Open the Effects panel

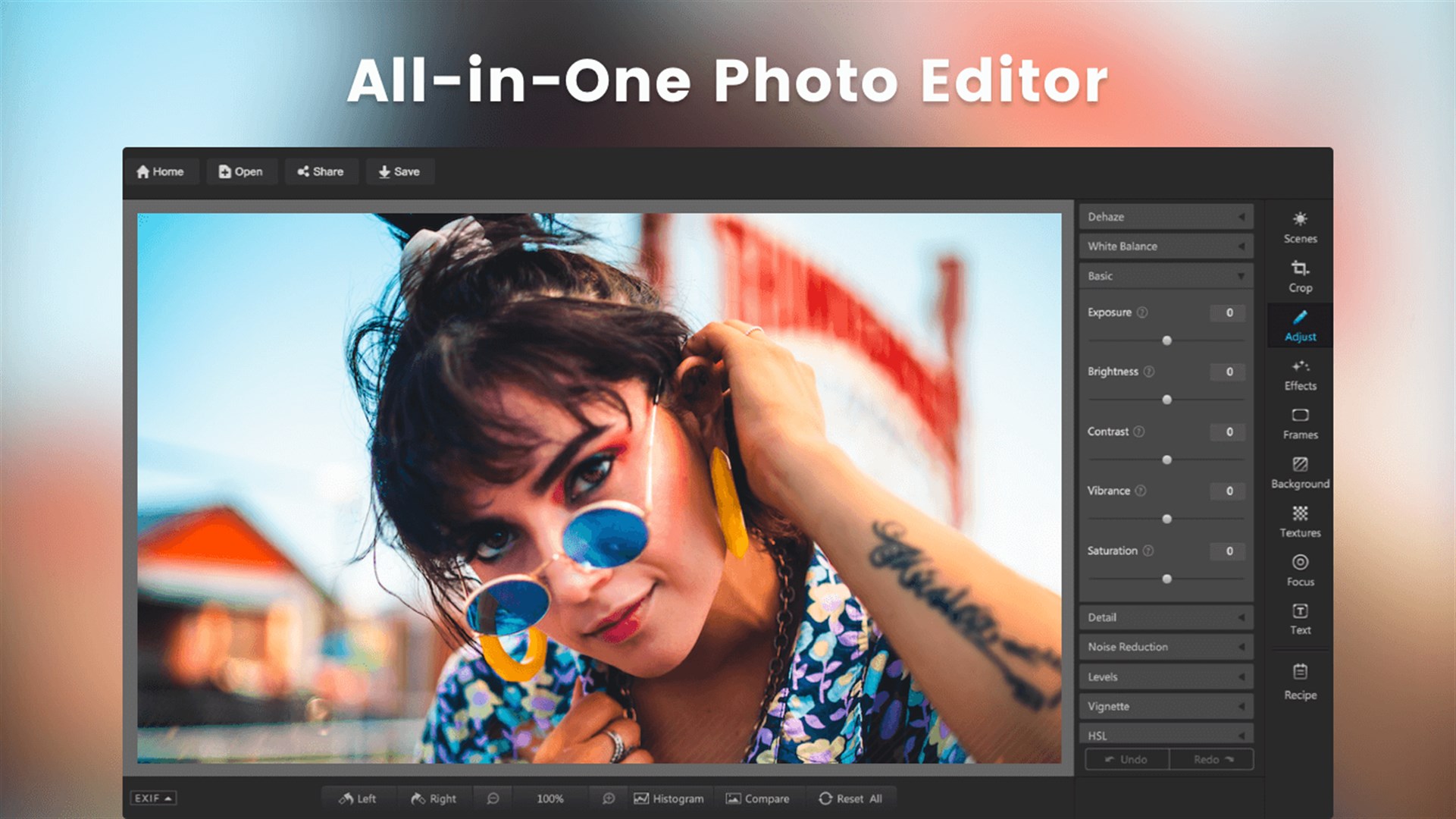click(x=1299, y=375)
